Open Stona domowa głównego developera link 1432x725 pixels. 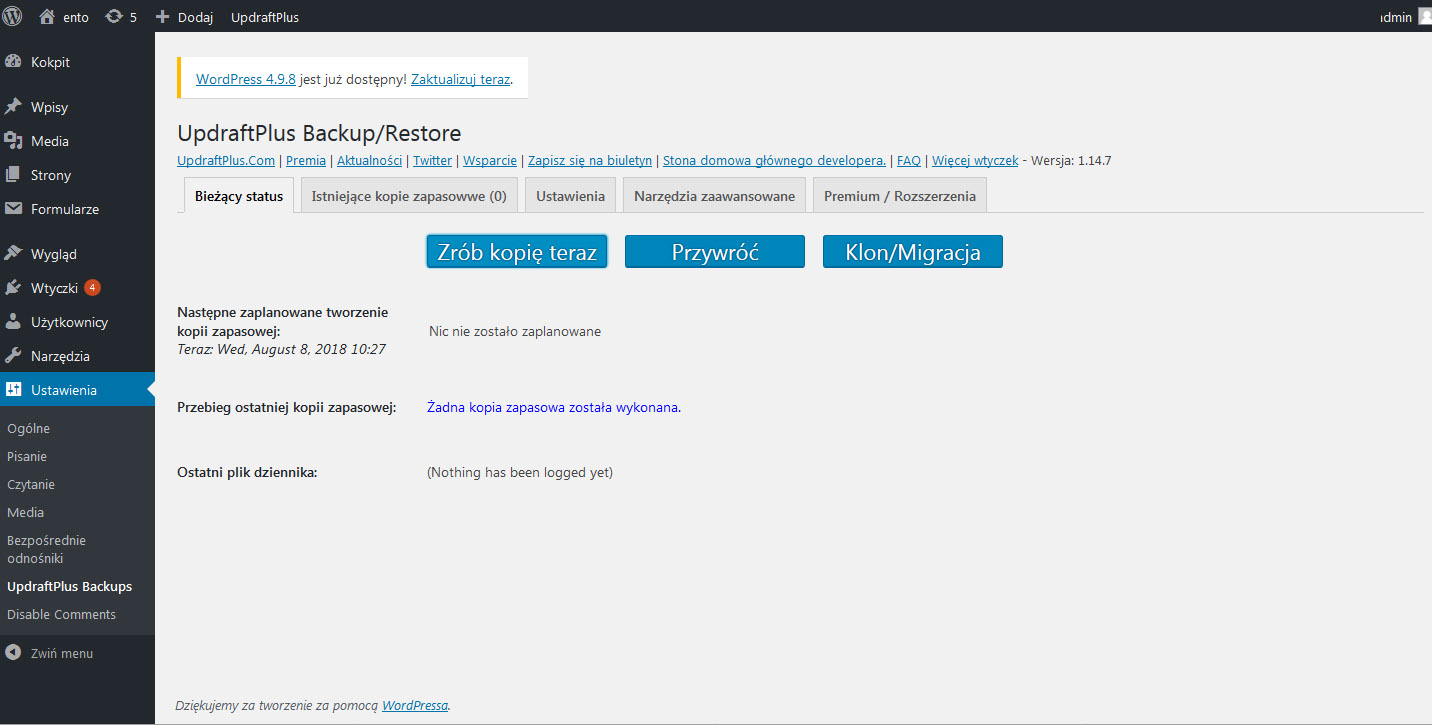click(774, 160)
